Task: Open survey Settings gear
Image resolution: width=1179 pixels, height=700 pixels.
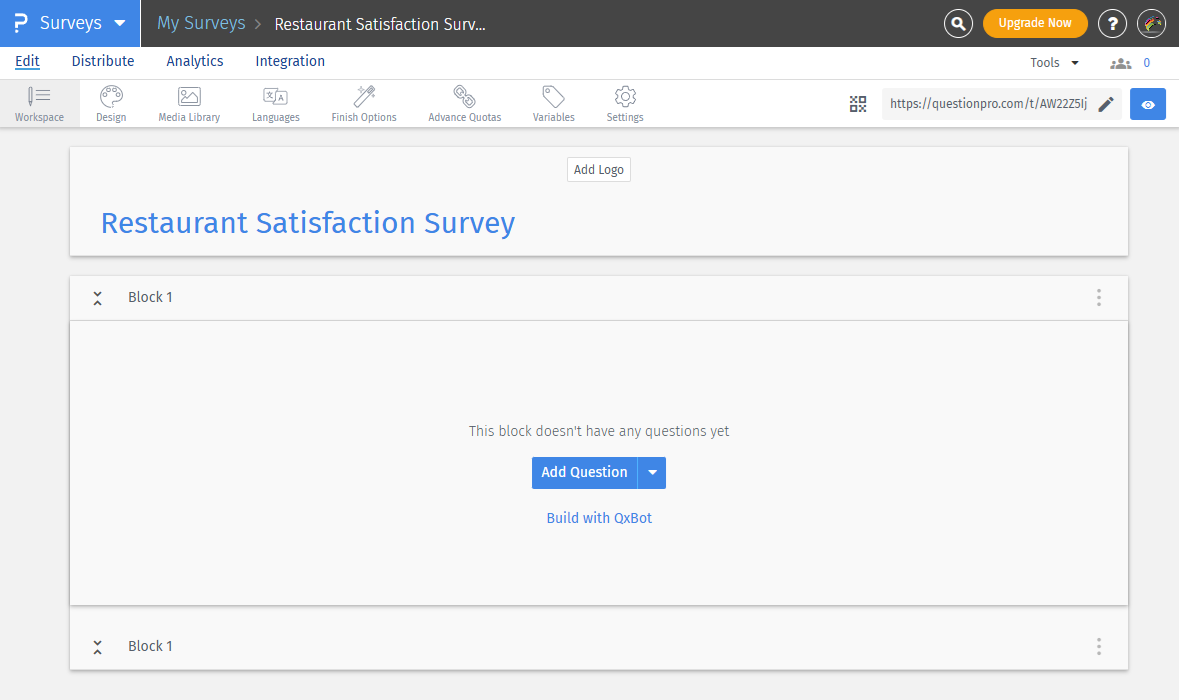Action: 625,103
